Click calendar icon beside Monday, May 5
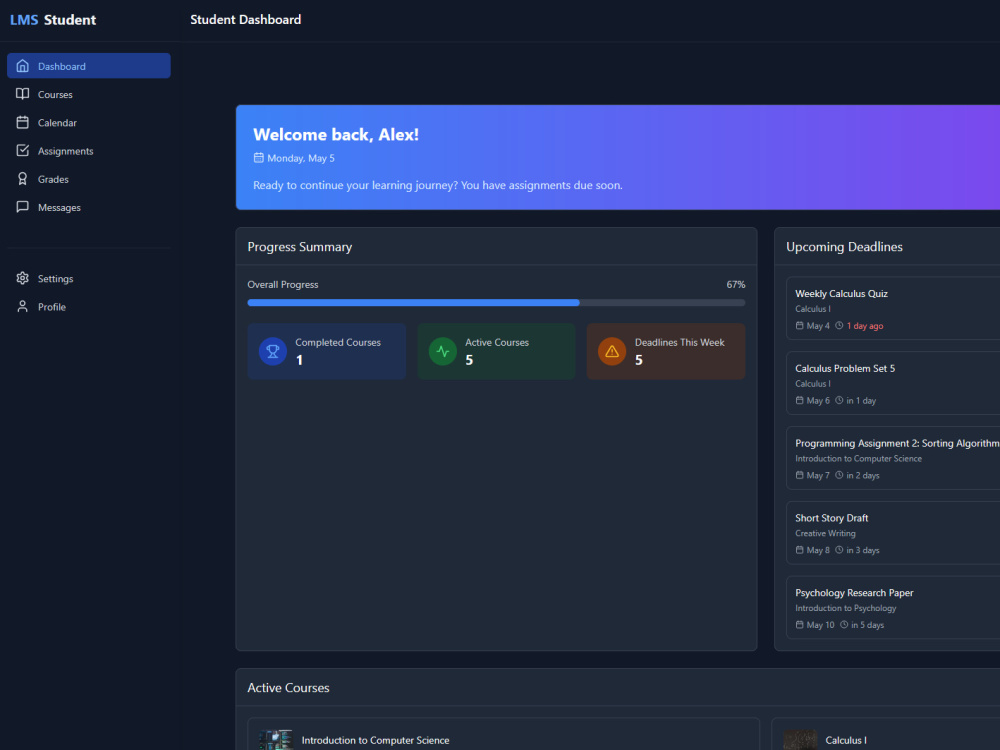This screenshot has height=750, width=1000. click(x=258, y=158)
